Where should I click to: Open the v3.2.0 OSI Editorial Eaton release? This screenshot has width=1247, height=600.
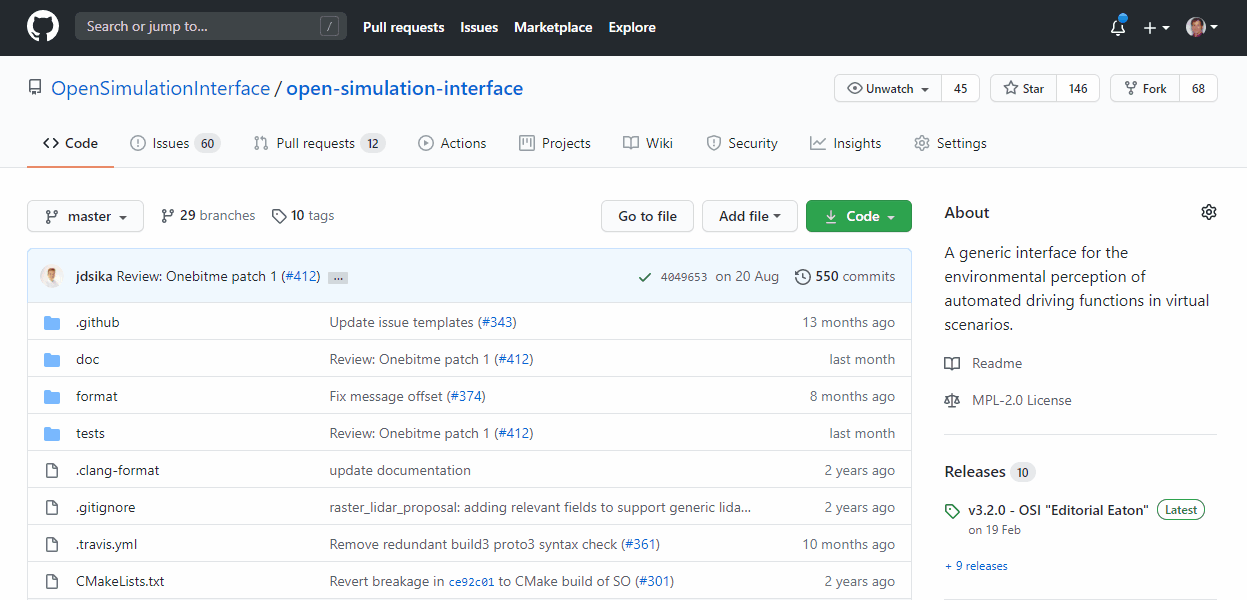1059,510
